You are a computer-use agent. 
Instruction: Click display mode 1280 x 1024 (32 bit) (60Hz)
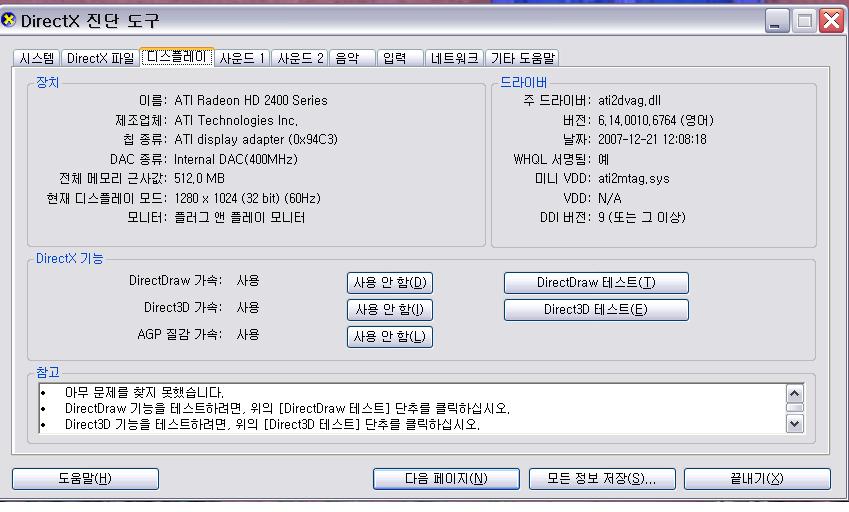coord(247,198)
